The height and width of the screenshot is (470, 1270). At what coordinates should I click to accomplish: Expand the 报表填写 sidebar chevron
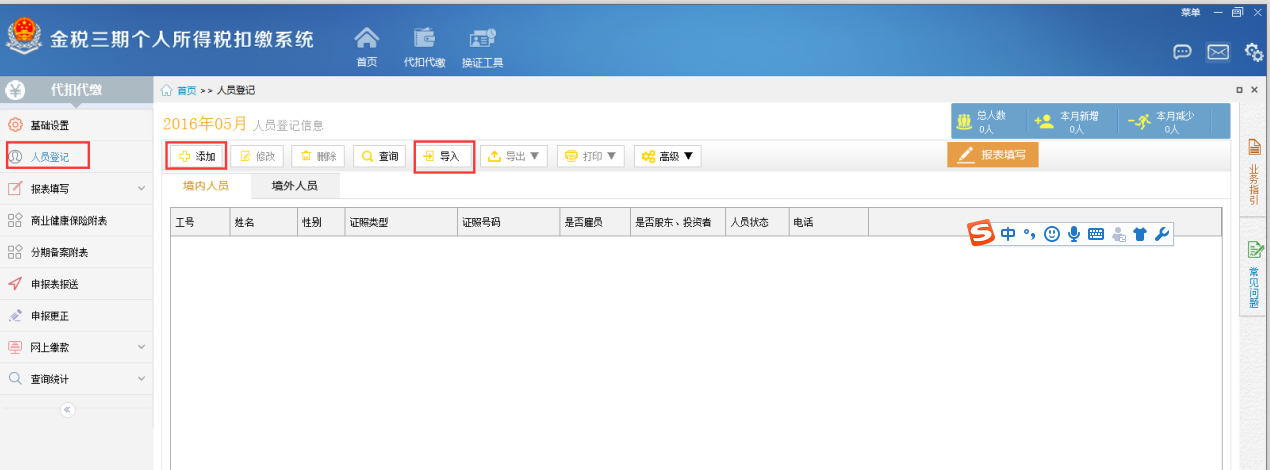[141, 188]
